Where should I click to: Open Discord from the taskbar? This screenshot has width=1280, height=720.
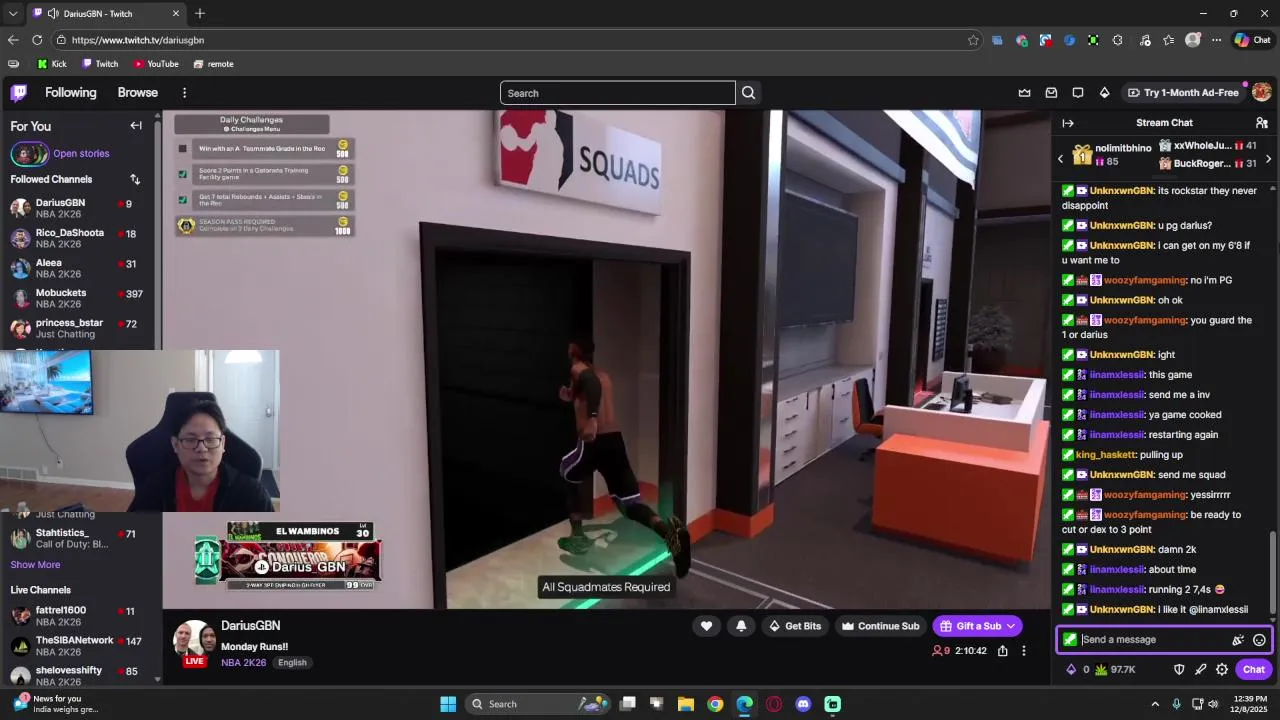(803, 704)
